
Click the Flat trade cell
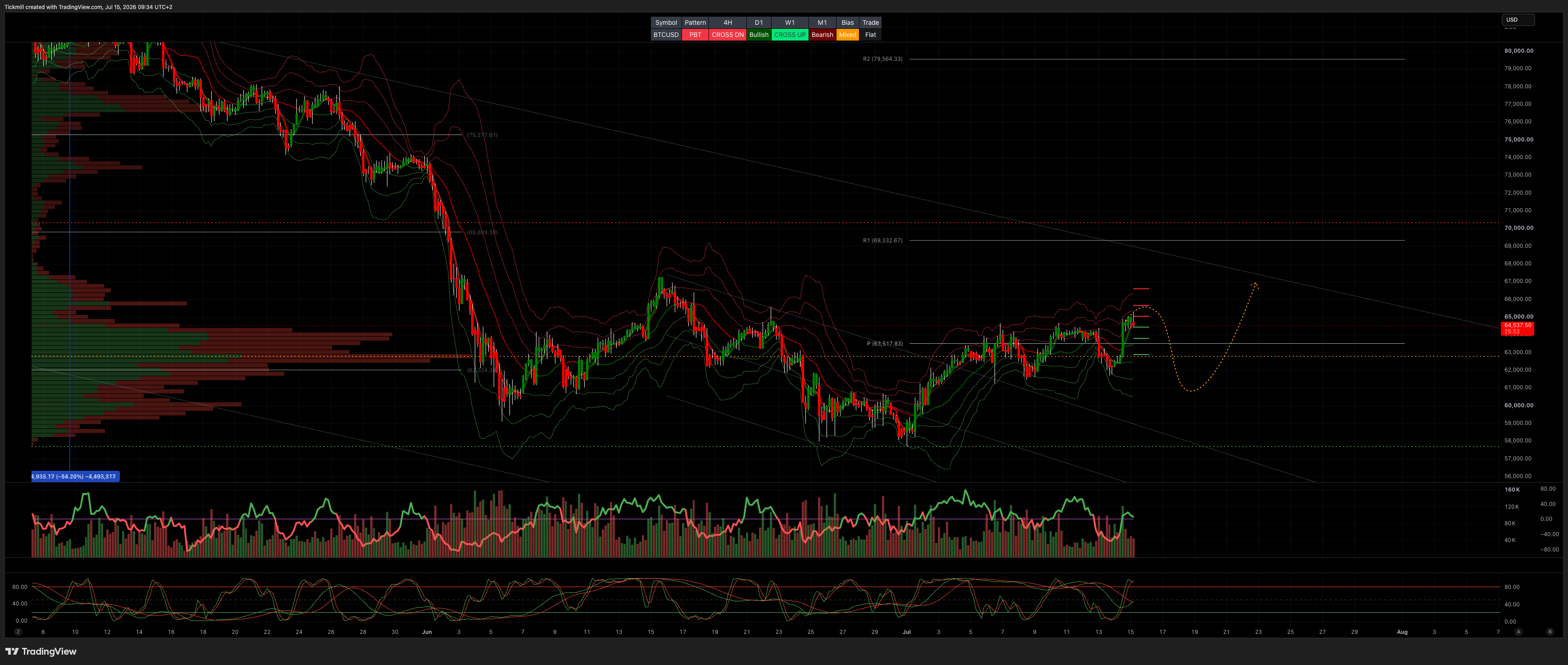870,35
